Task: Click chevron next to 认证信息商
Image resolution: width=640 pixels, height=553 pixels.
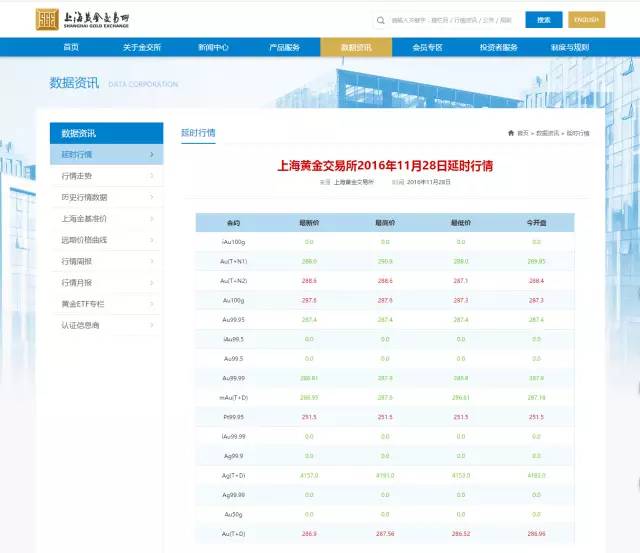Action: click(152, 325)
